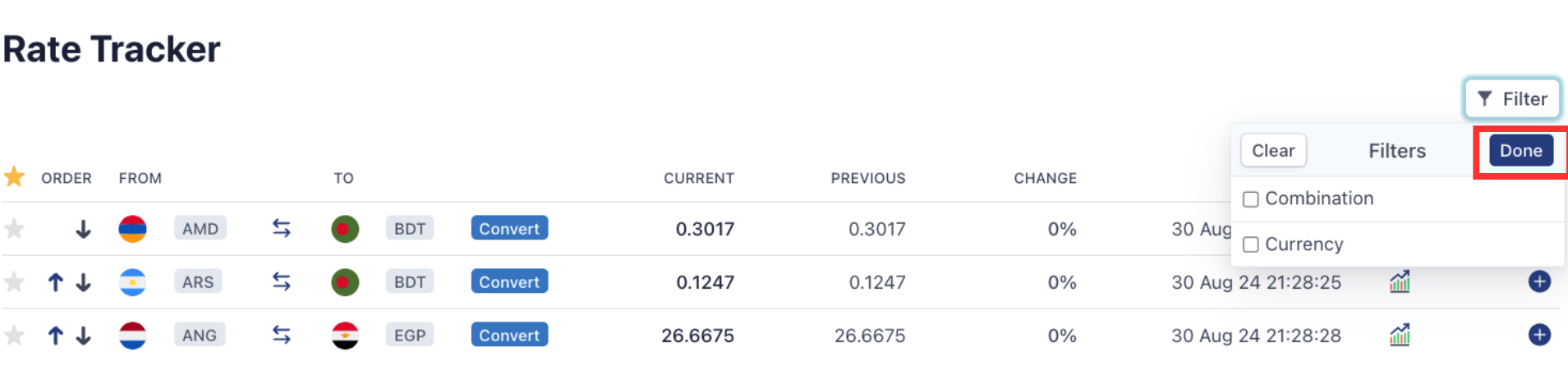Open chart for ARS to BDT rate
The height and width of the screenshot is (379, 1568).
[x=1400, y=282]
